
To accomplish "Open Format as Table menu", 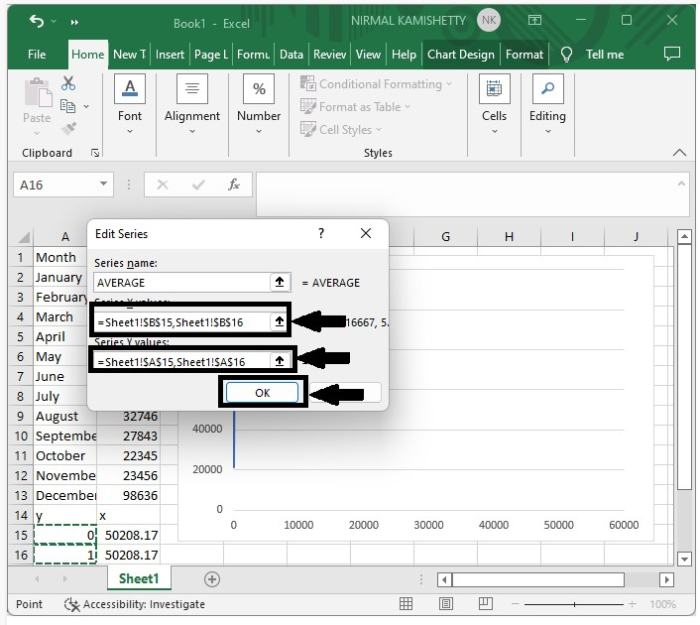I will click(355, 107).
